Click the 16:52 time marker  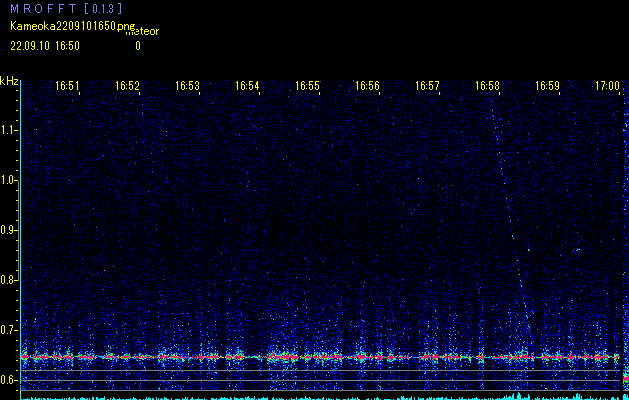(127, 86)
